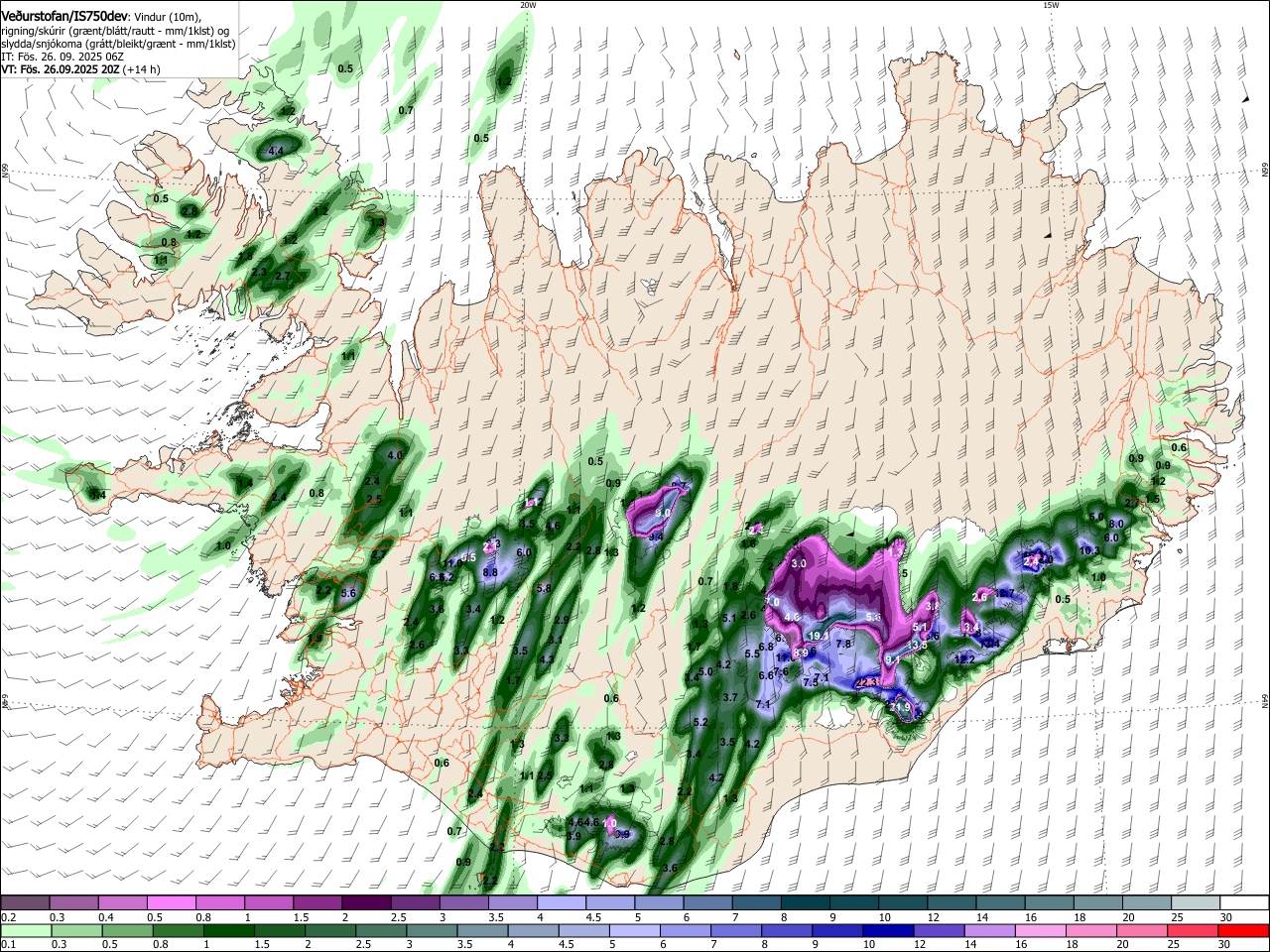1270x952 pixels.
Task: Click the 10.3 precipitation value
Action: pyautogui.click(x=1089, y=549)
